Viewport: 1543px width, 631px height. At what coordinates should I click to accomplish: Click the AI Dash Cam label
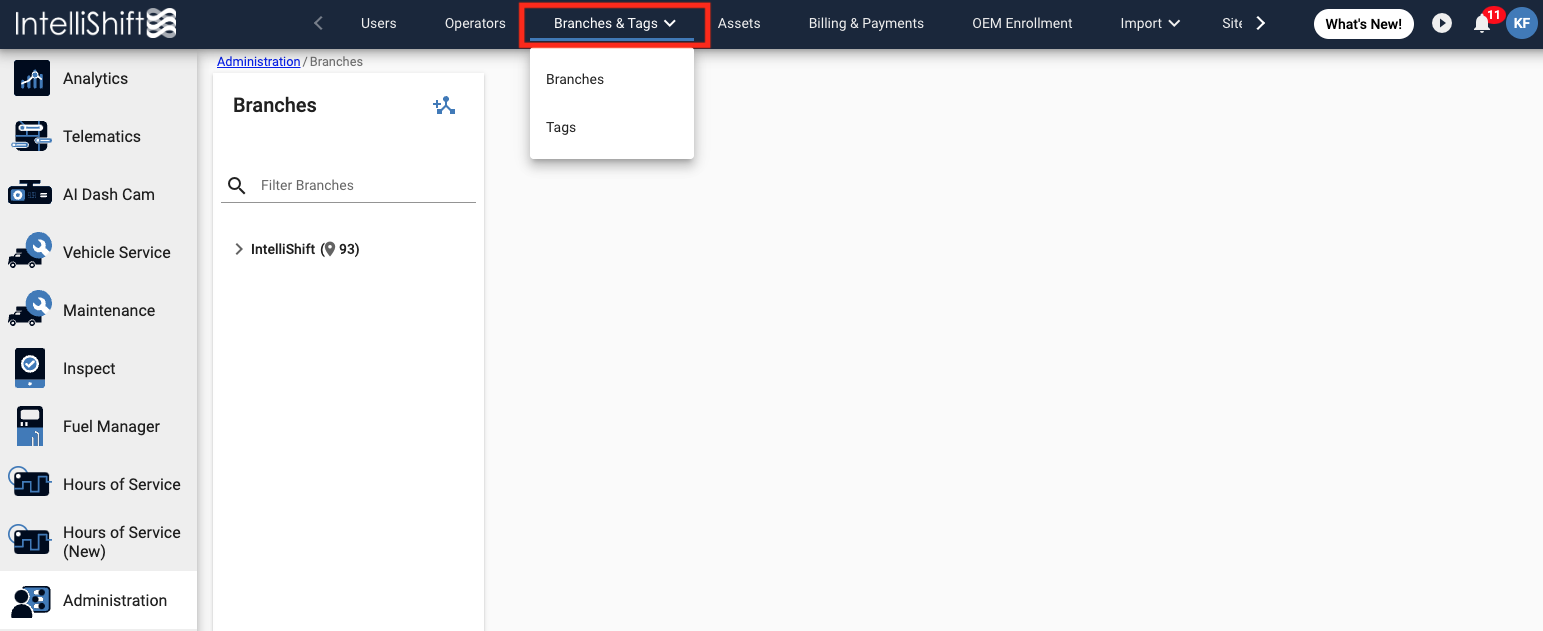[x=109, y=194]
